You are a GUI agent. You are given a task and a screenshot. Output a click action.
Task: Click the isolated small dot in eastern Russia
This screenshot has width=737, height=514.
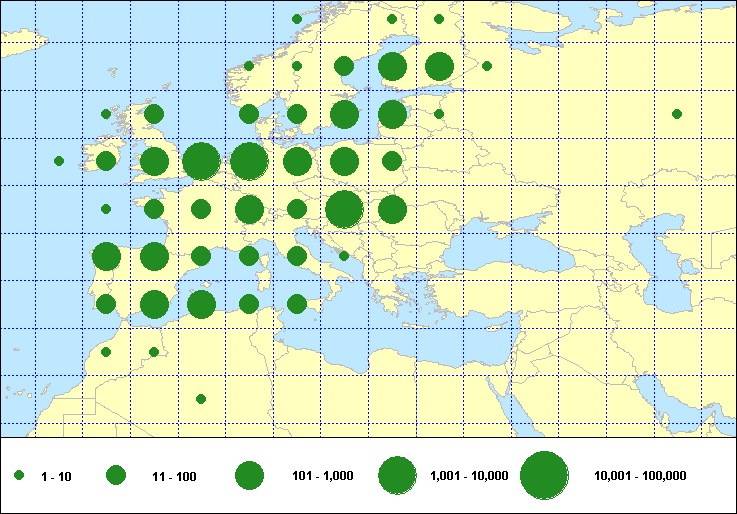point(677,114)
